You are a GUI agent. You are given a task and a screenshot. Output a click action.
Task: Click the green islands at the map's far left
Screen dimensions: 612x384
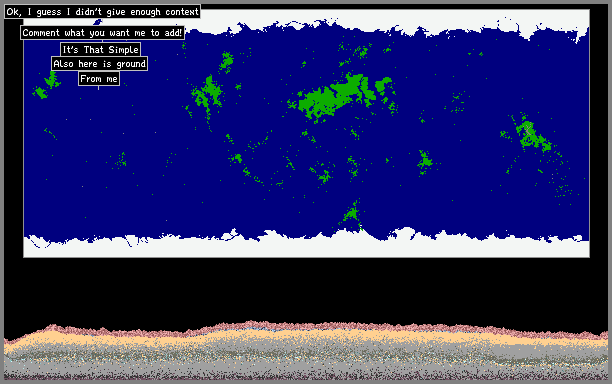pyautogui.click(x=46, y=86)
